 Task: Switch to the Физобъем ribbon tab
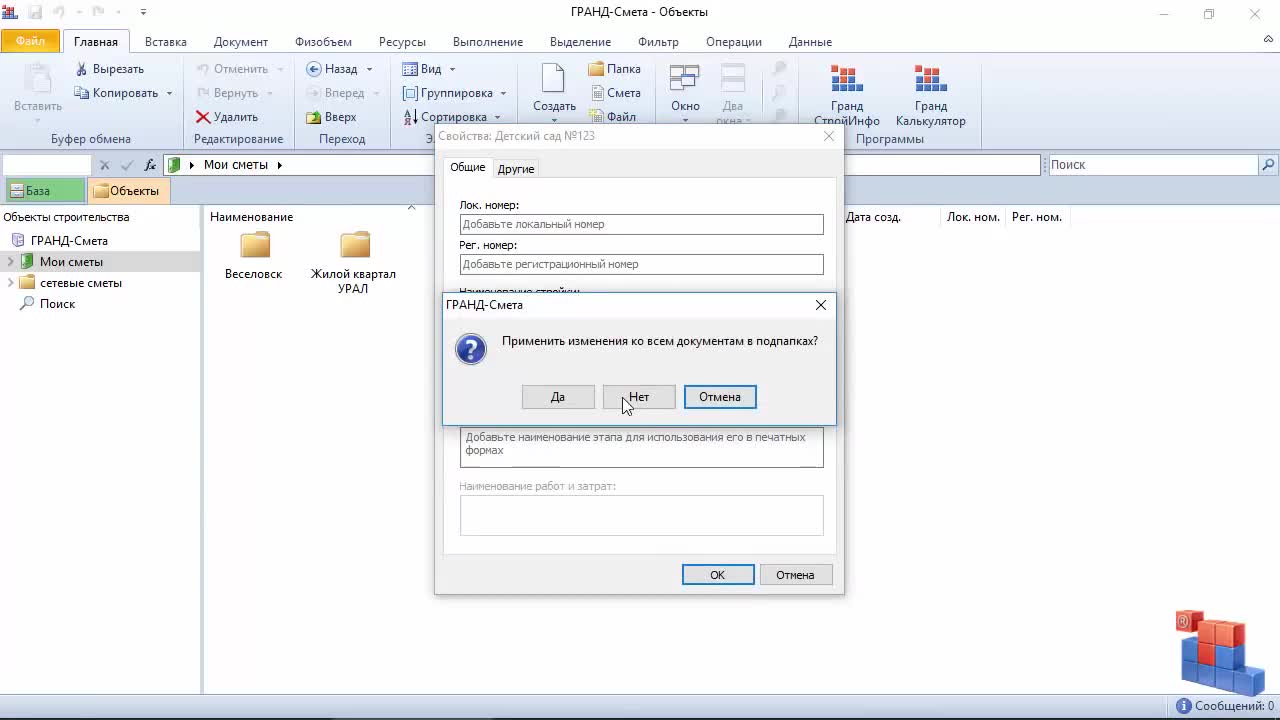click(323, 42)
